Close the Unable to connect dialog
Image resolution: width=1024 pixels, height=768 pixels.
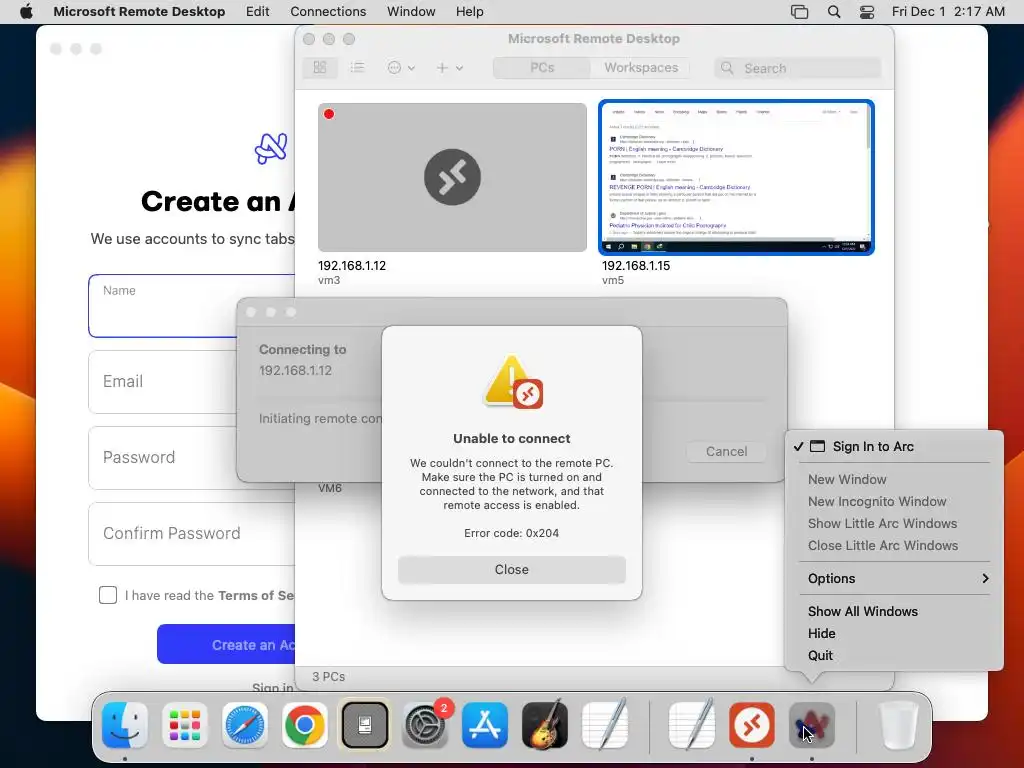point(511,569)
